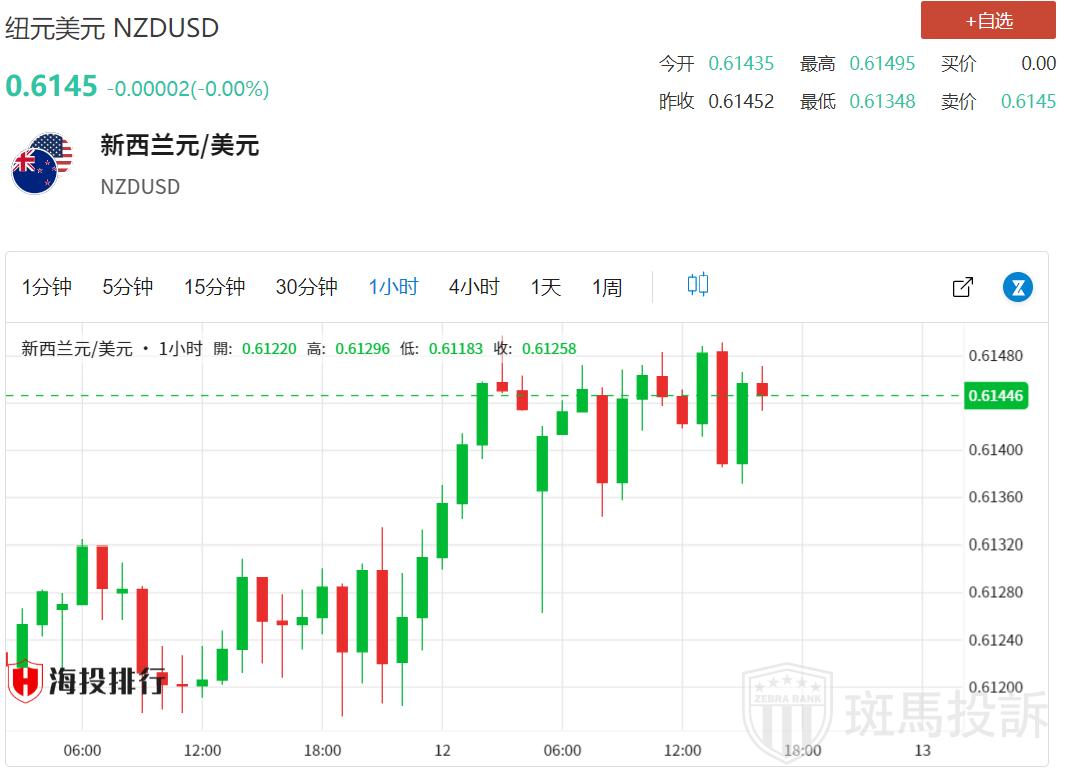This screenshot has height=776, width=1067.
Task: Open chart in popup window icon
Action: (962, 287)
